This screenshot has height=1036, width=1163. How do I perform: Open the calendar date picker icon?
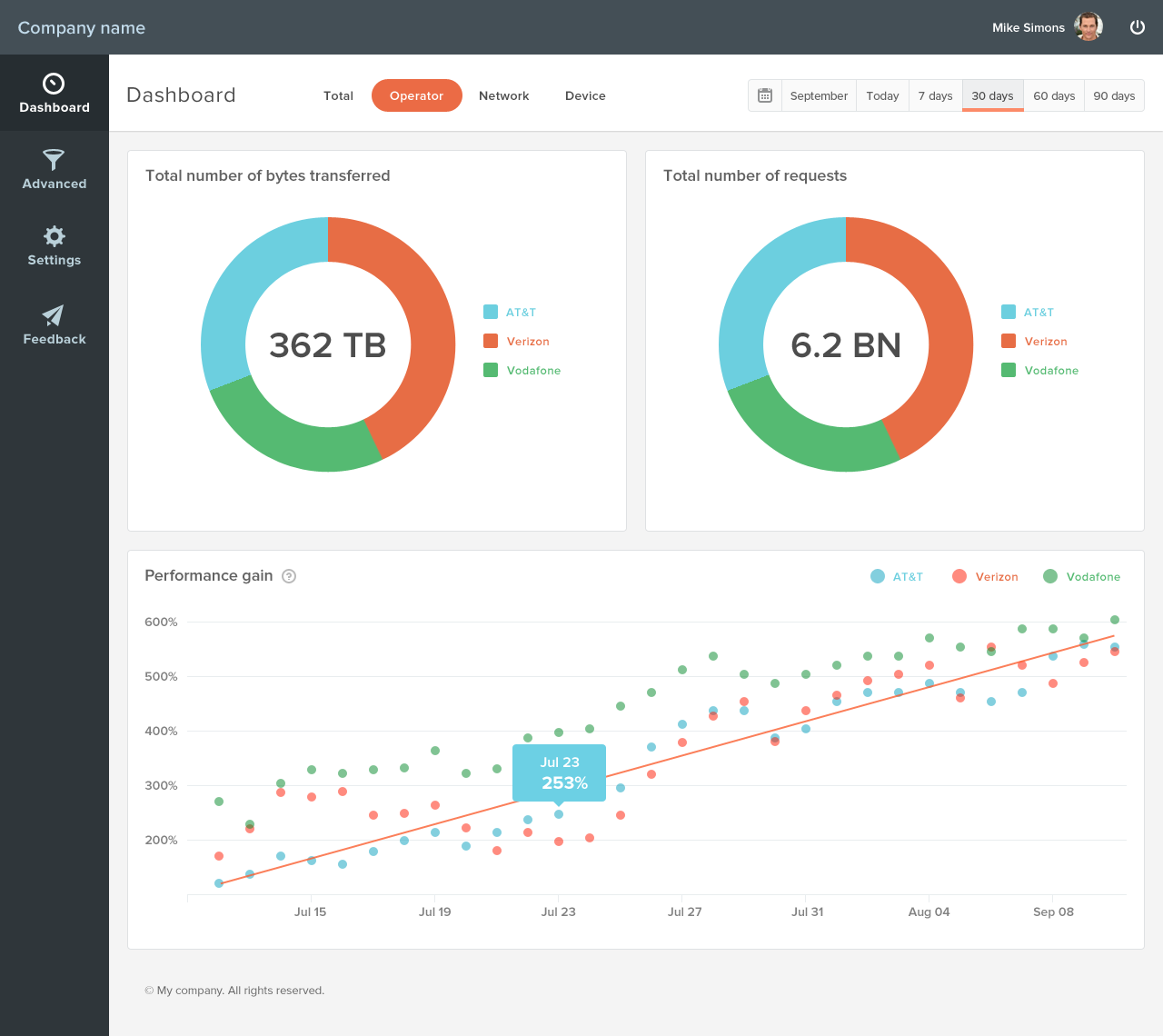(x=765, y=95)
